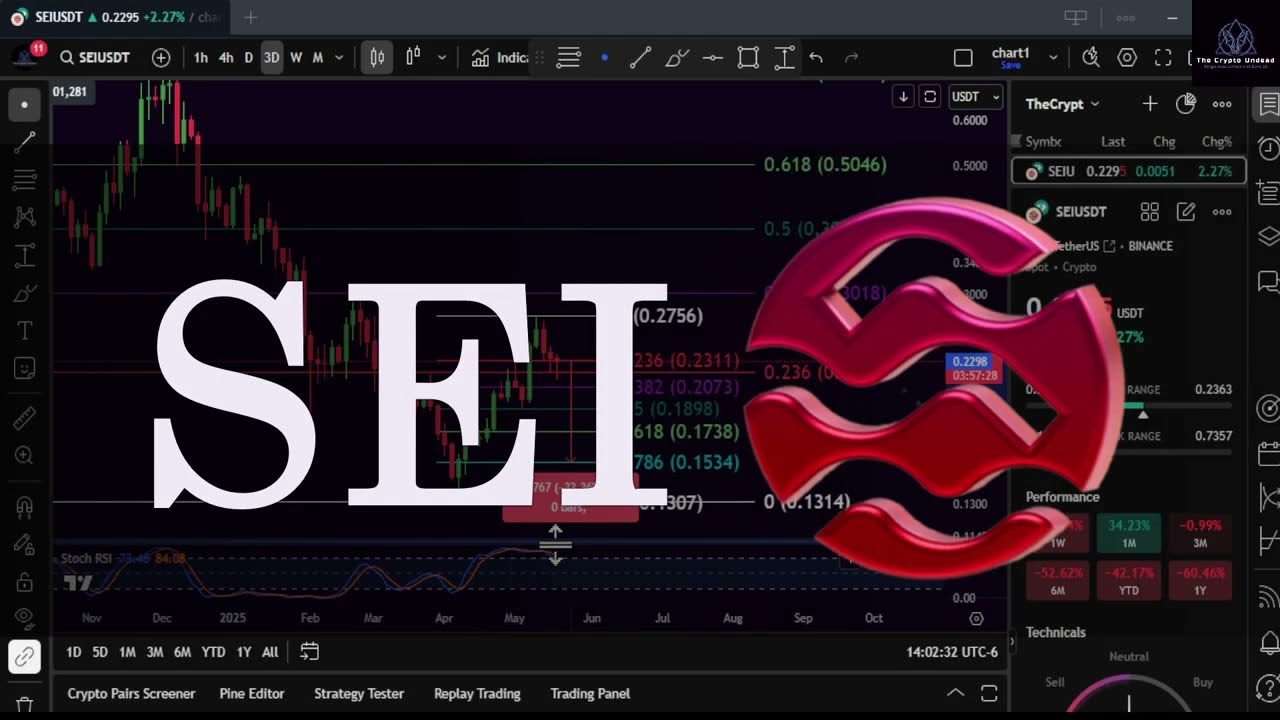Click the day range slider marker
The width and height of the screenshot is (1280, 720).
(x=1143, y=414)
